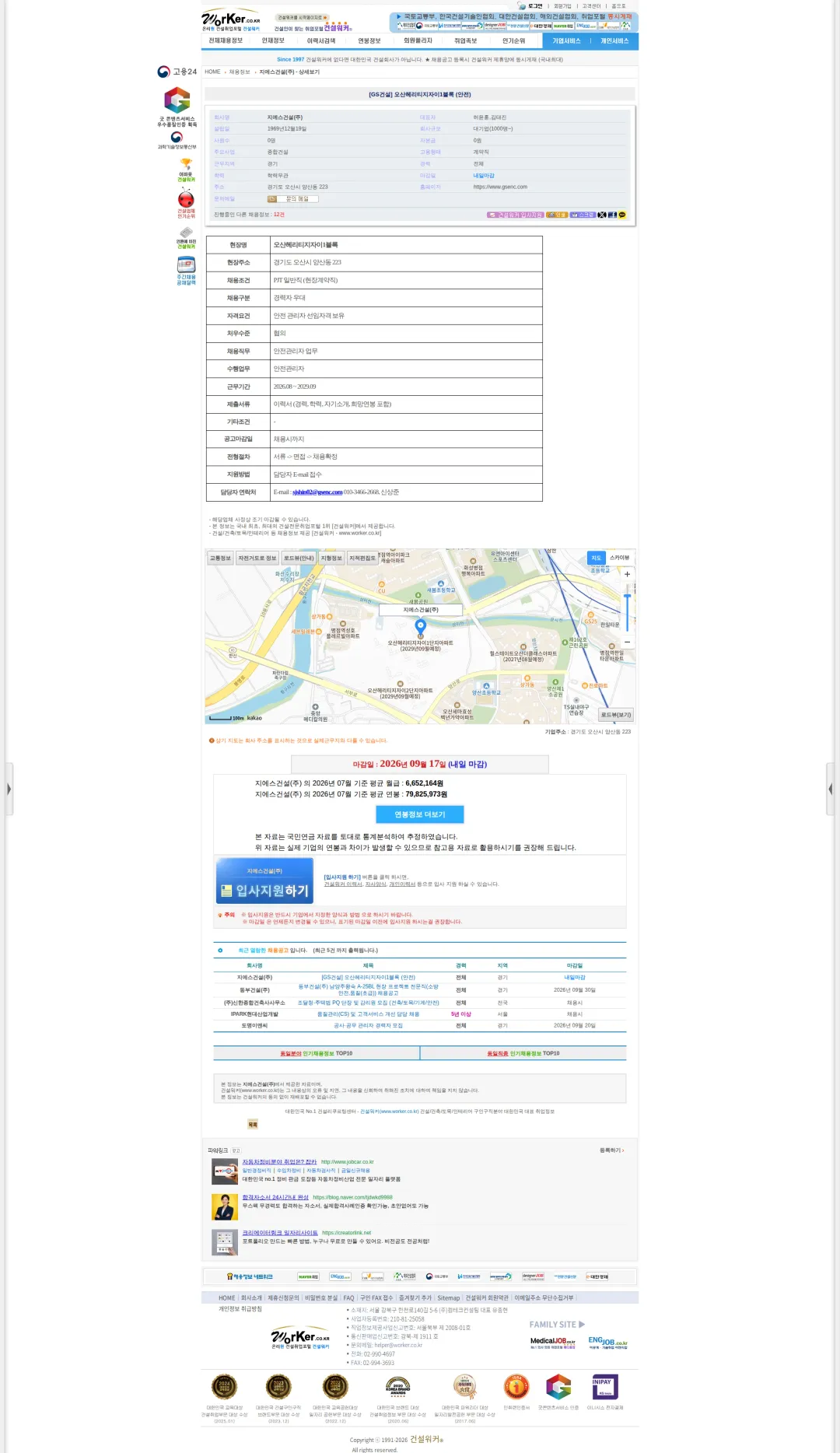Viewport: 840px width, 1453px height.
Task: Open 로드뷰(보기) on the map
Action: (616, 715)
